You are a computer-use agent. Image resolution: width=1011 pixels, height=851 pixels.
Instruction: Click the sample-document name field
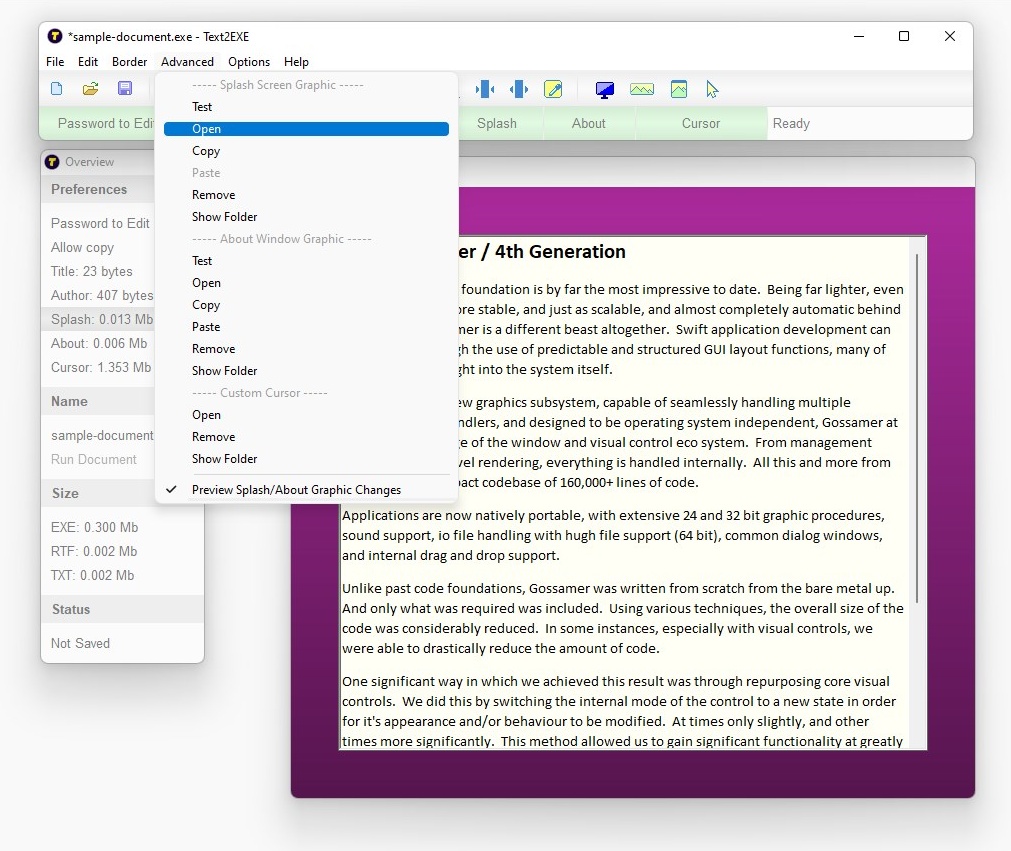[101, 435]
